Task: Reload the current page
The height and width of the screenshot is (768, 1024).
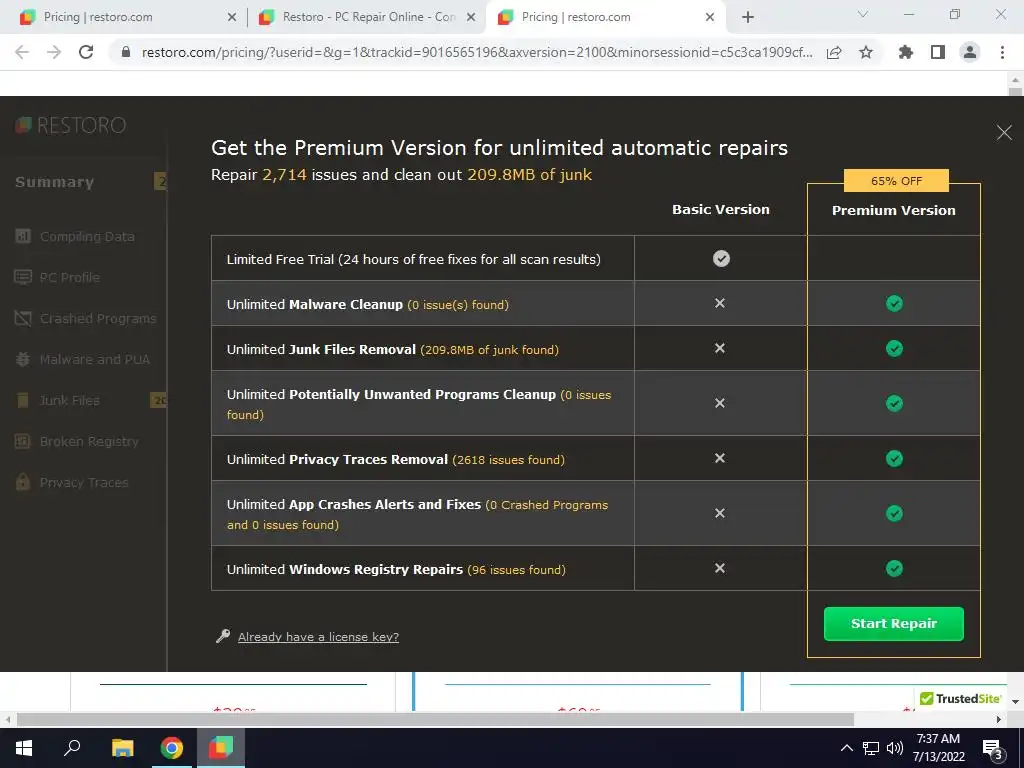Action: 86,52
